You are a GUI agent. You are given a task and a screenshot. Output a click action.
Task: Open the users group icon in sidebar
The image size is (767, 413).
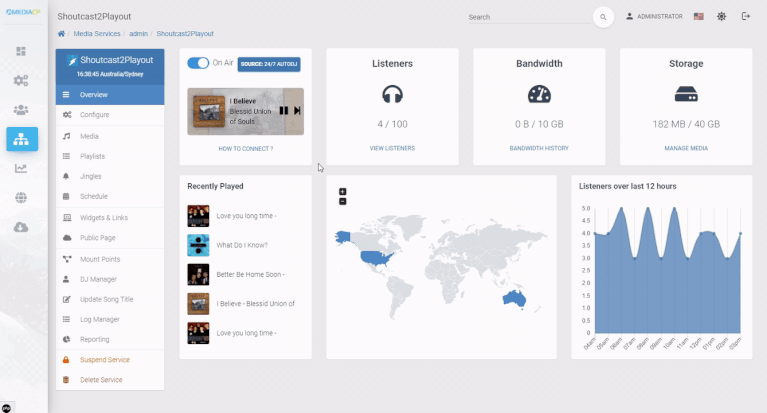(21, 110)
